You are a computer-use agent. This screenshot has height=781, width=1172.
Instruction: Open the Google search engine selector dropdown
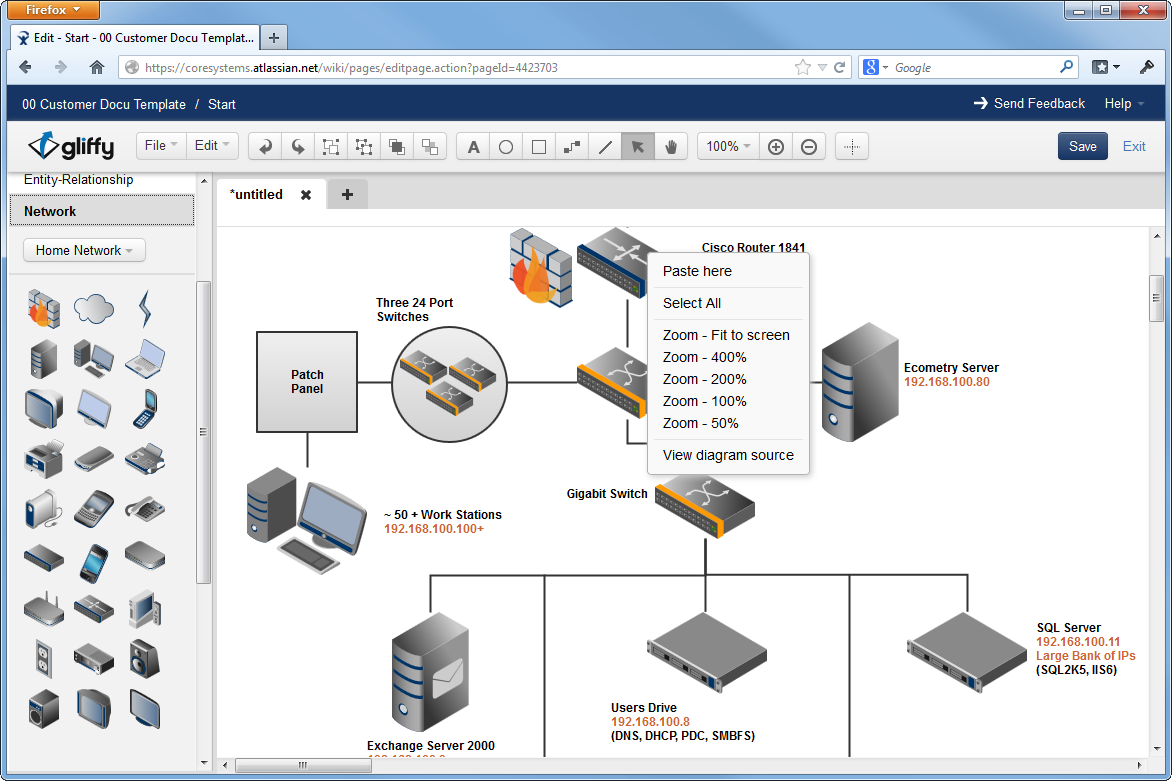(x=875, y=67)
